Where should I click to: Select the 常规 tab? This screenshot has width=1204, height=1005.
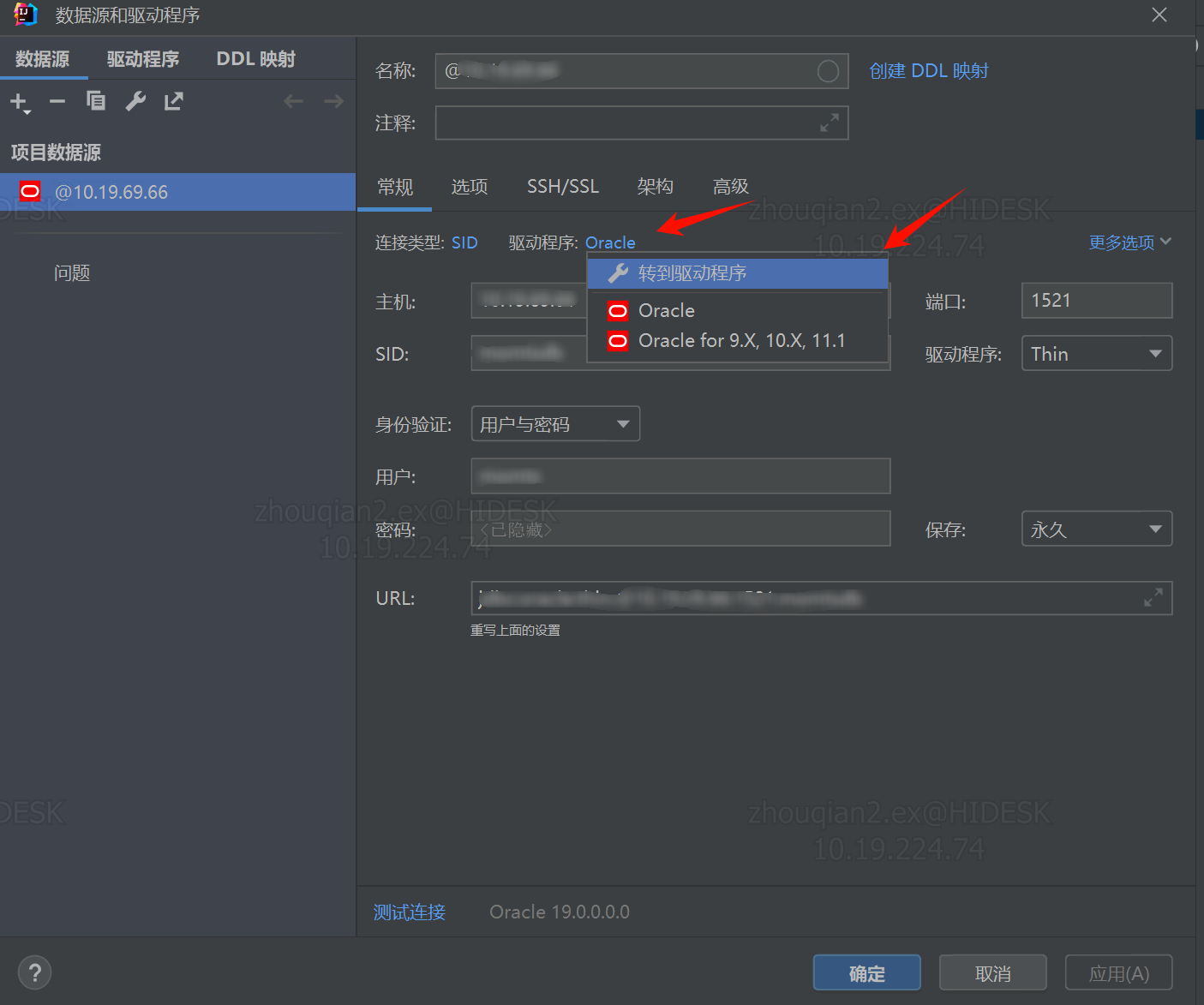(394, 187)
